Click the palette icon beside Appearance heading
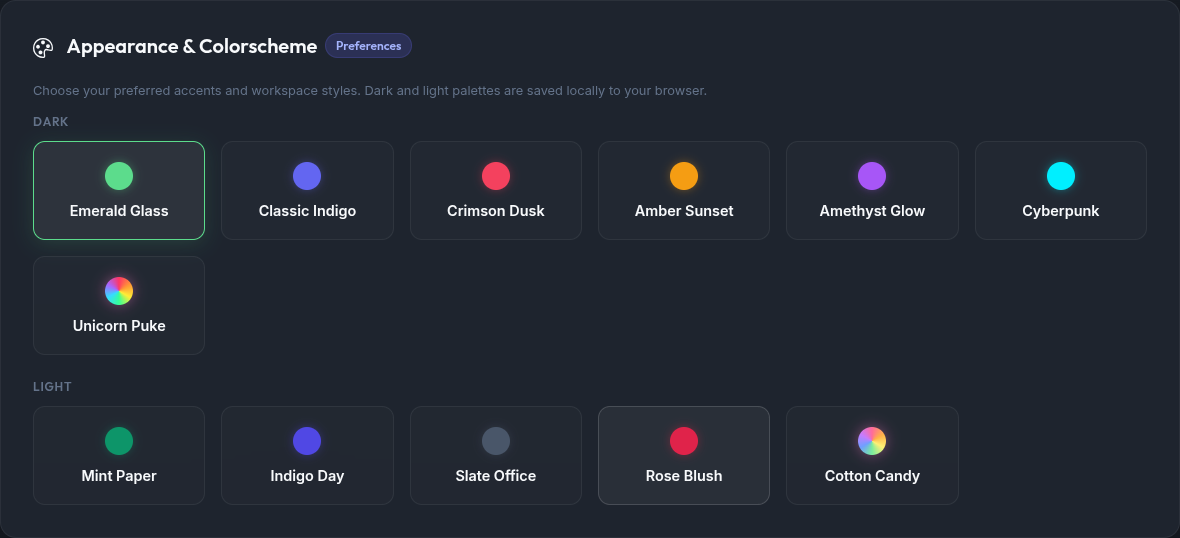1180x538 pixels. (43, 47)
